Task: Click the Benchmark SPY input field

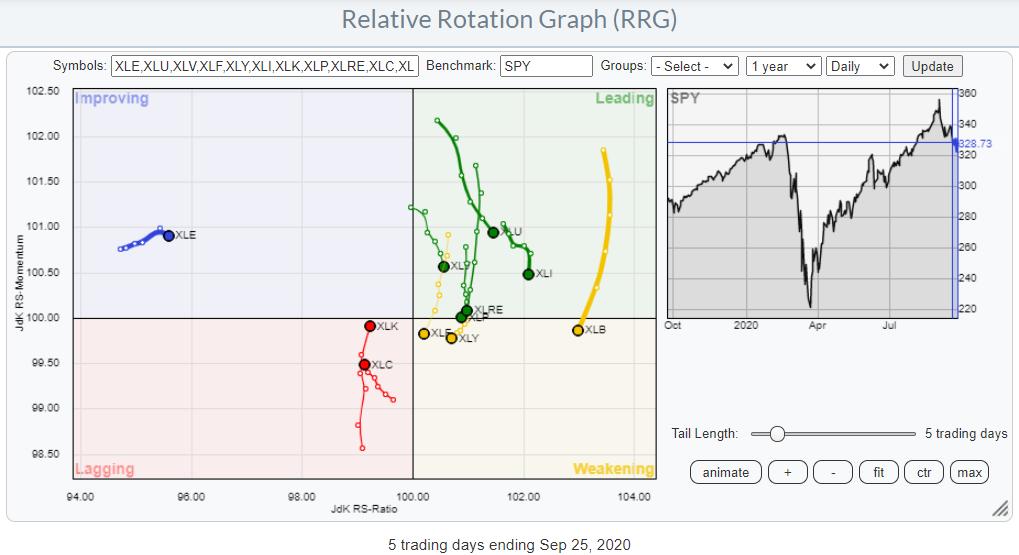Action: [x=546, y=66]
